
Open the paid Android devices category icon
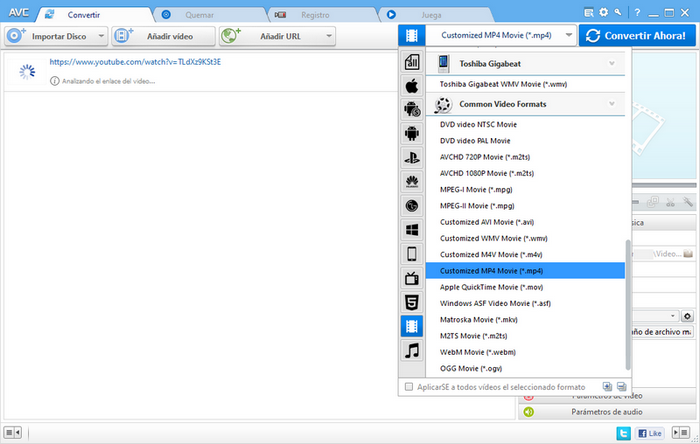pyautogui.click(x=412, y=109)
